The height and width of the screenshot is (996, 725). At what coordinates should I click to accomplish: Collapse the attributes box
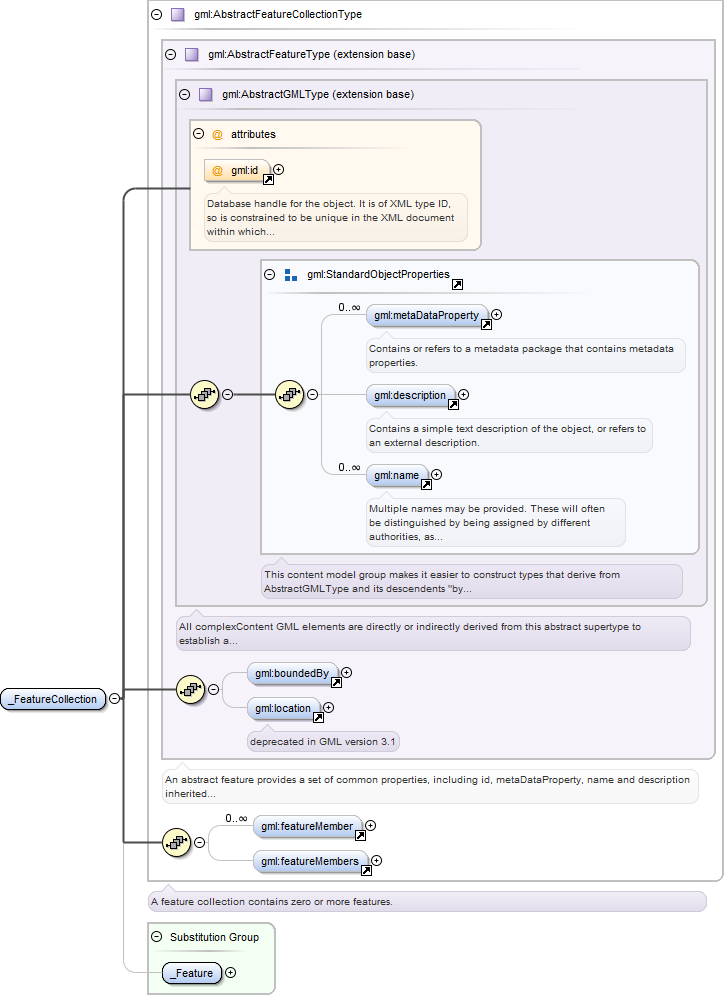click(198, 133)
